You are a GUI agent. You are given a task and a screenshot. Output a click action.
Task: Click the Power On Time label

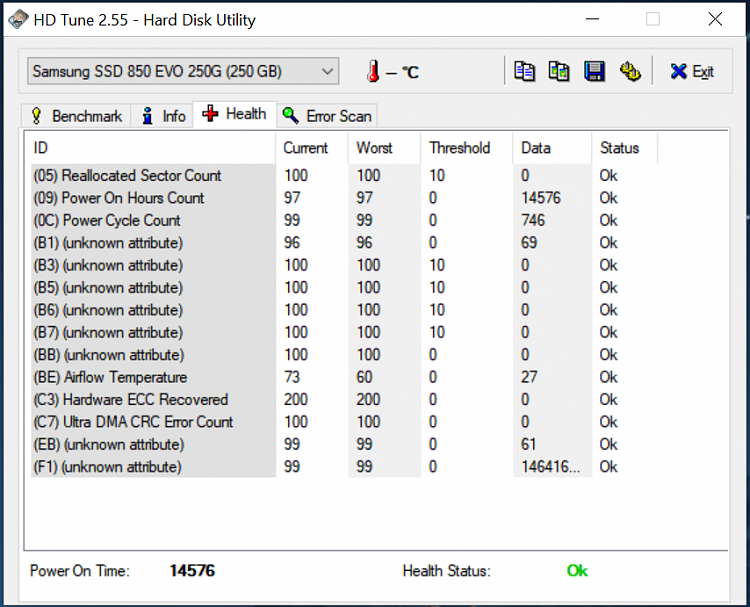pyautogui.click(x=80, y=571)
